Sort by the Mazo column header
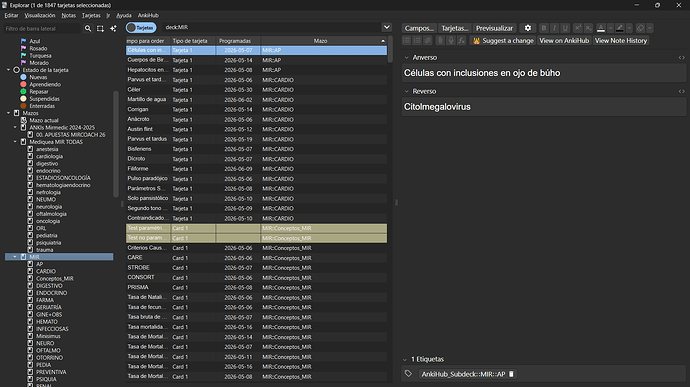Screen dimensions: 690x387 320,41
